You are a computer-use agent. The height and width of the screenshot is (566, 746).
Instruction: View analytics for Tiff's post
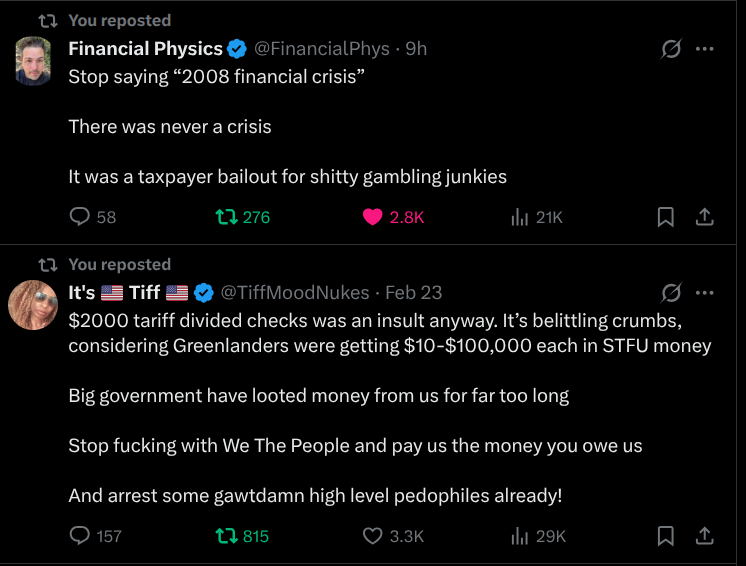(519, 536)
